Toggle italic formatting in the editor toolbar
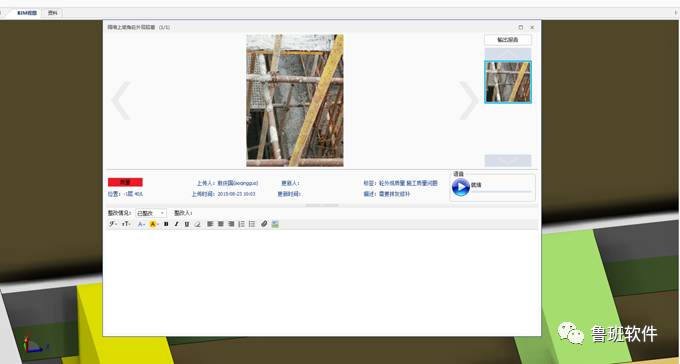Screen dimensions: 680x364 177,224
